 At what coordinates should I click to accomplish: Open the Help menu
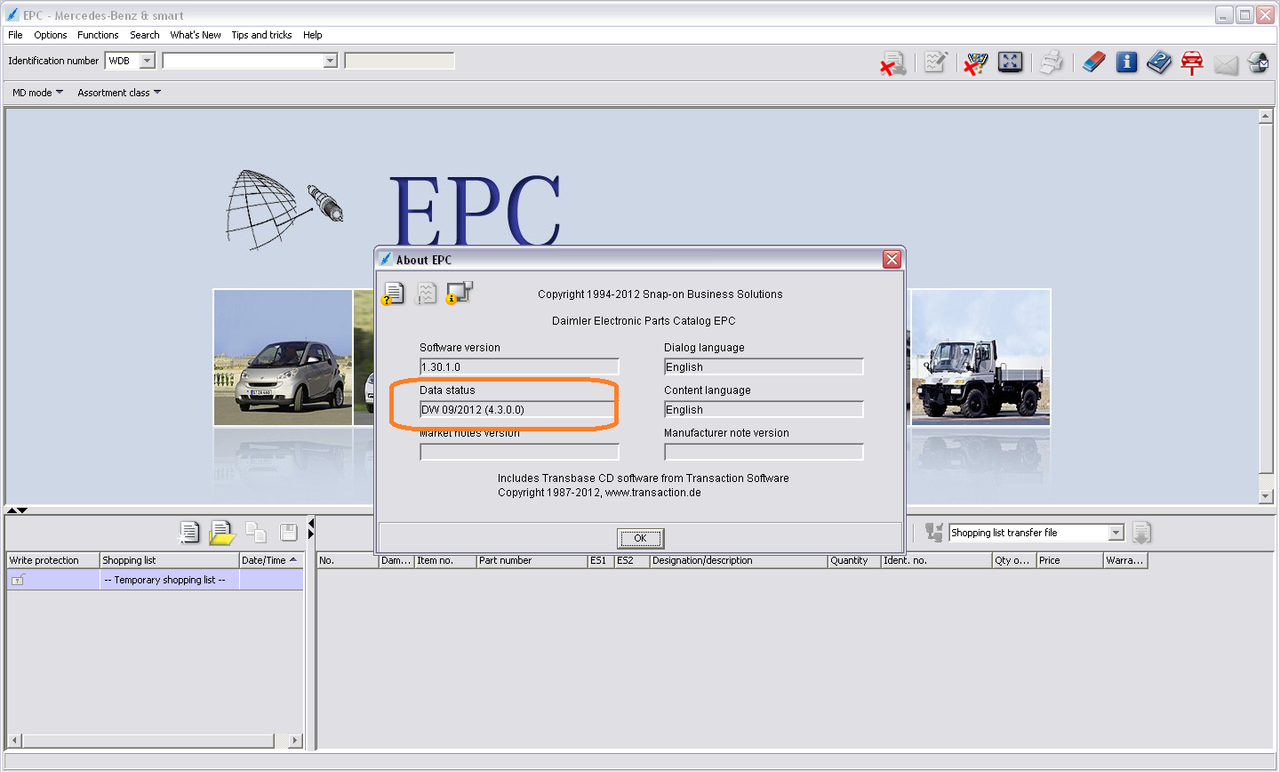coord(313,35)
